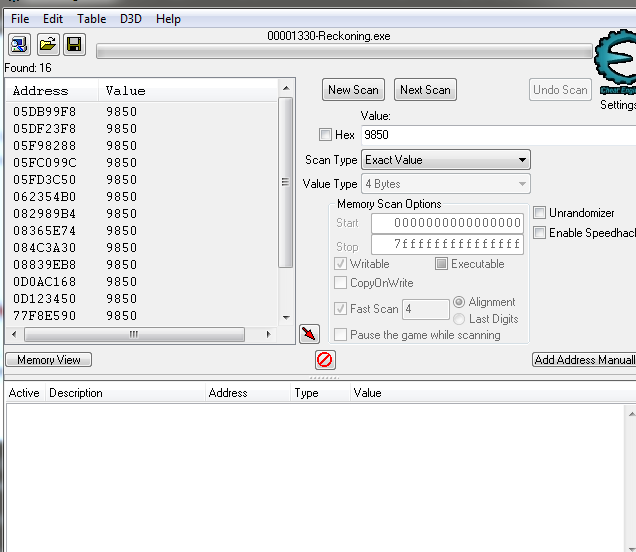Select result address 05F98288
Screen dimensions: 636x552
tap(45, 146)
